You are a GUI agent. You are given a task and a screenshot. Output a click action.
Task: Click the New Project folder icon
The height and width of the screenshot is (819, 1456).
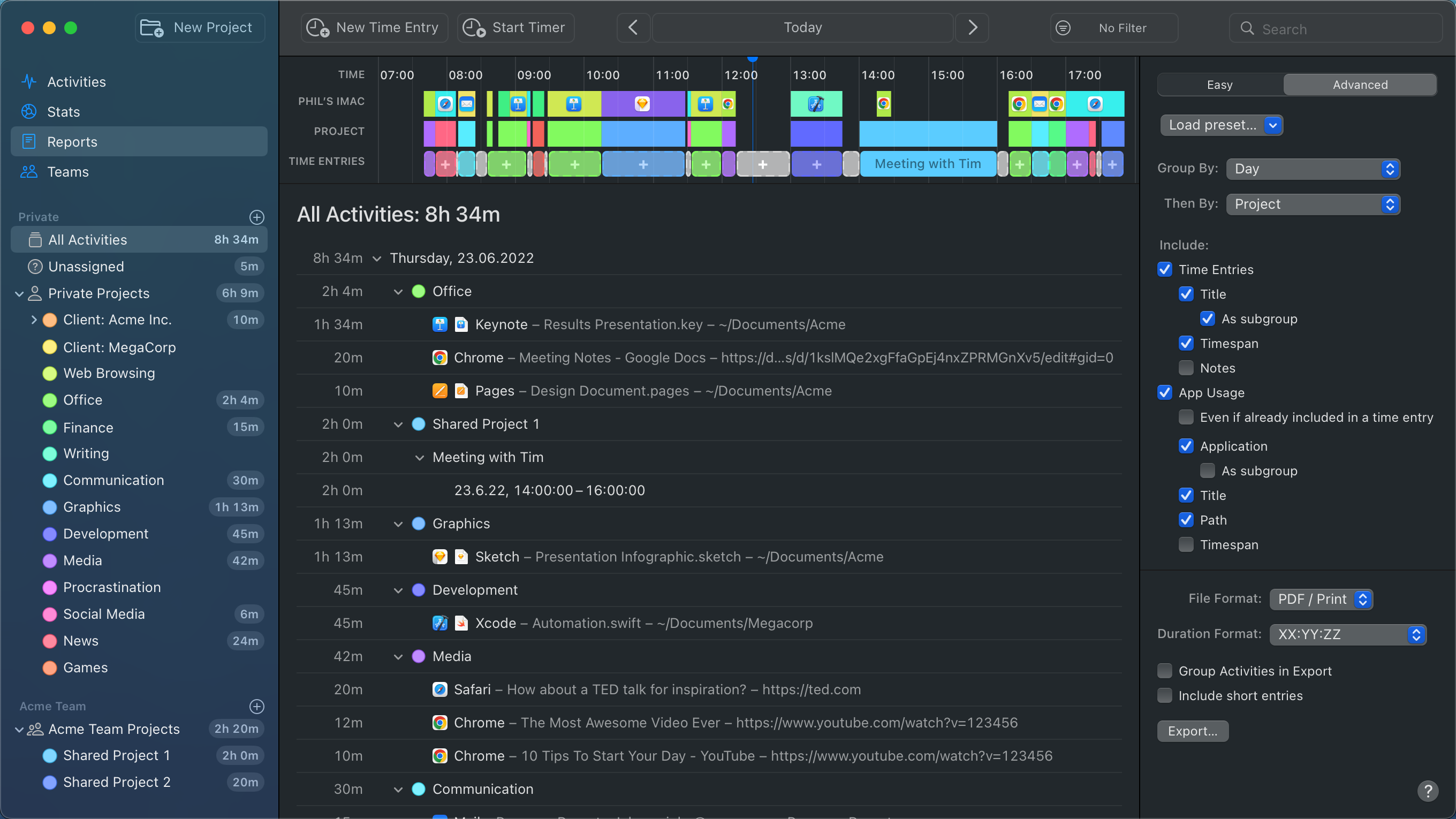coord(151,28)
